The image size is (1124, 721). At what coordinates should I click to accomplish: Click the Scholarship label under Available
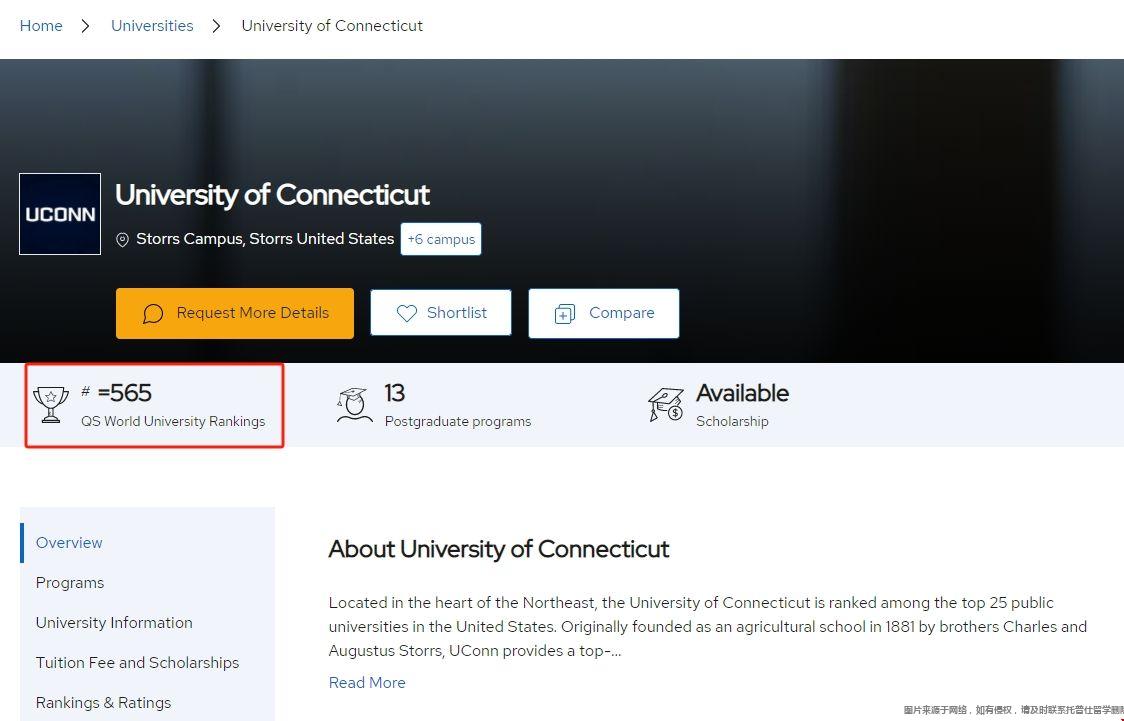[732, 421]
